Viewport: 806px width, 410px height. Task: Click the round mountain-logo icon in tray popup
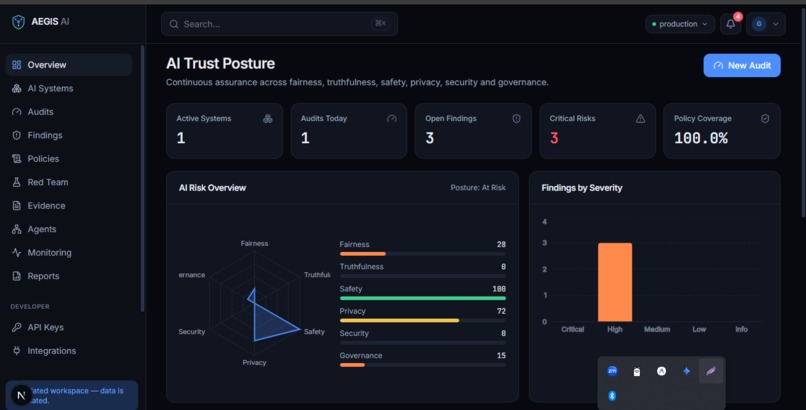click(662, 371)
